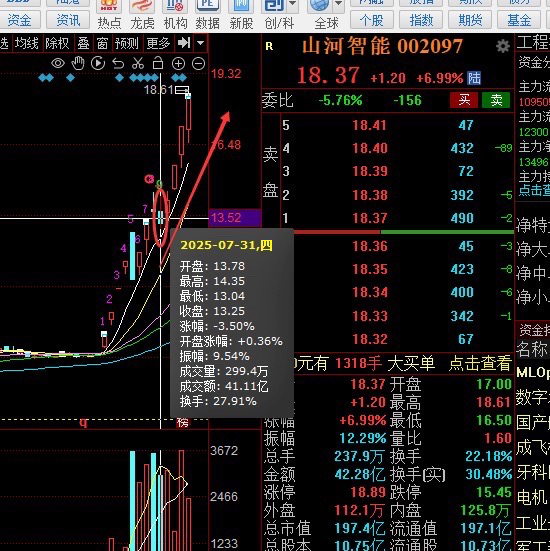Select bid price 18.36
Image resolution: width=550 pixels, height=551 pixels.
pos(370,246)
